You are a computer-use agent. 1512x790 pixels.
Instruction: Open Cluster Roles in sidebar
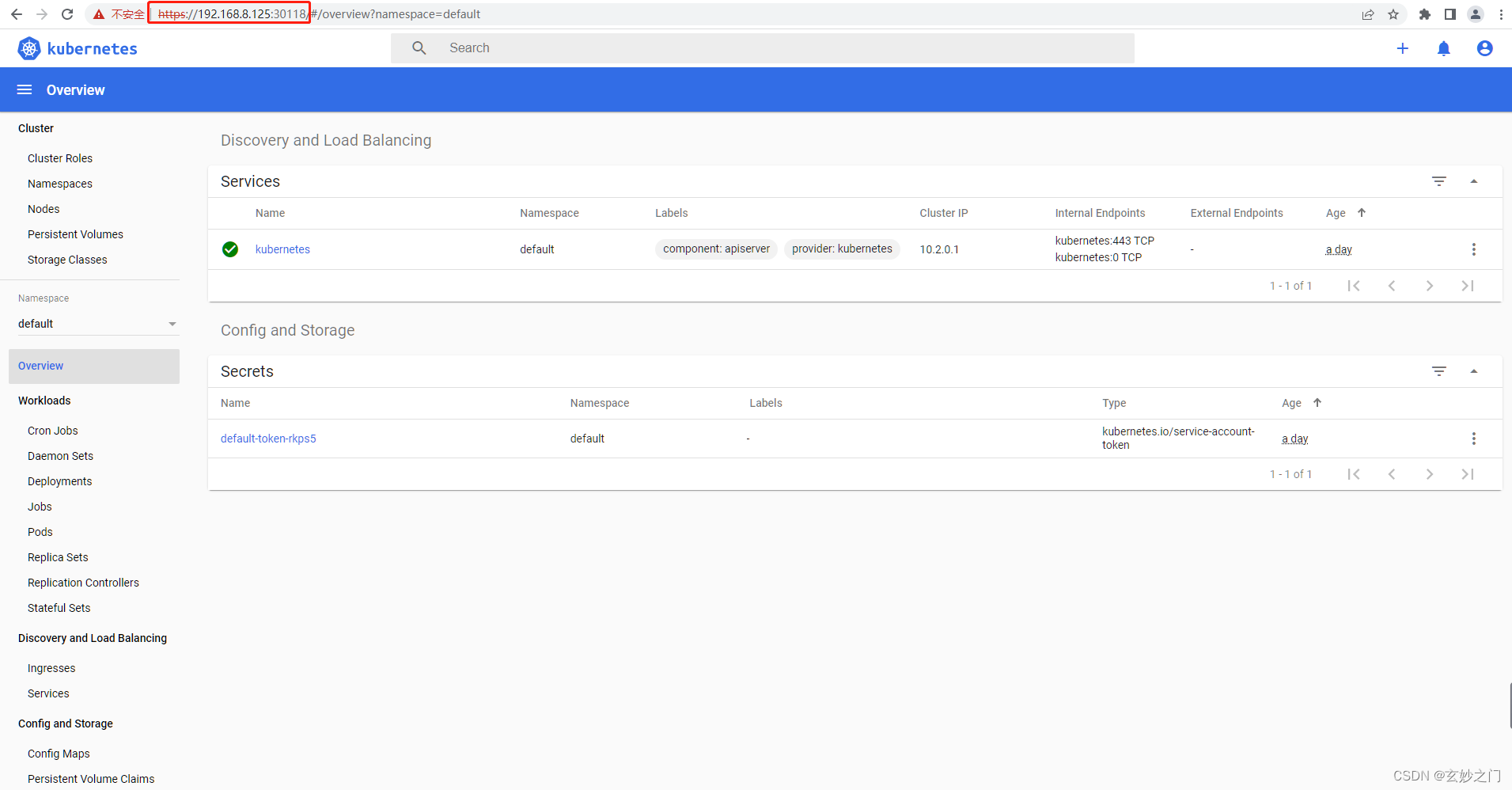tap(60, 158)
